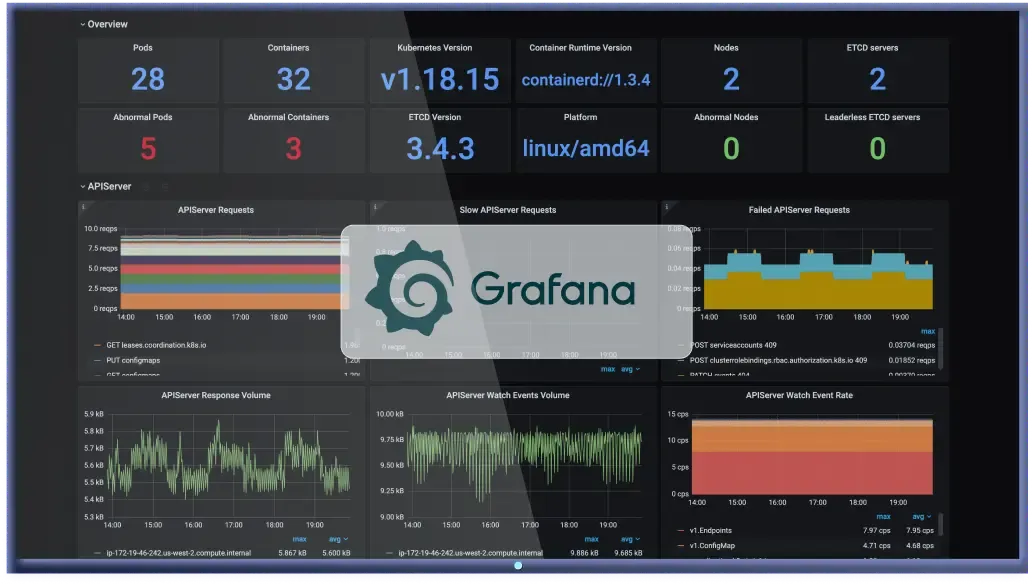Image resolution: width=1032 pixels, height=585 pixels.
Task: Toggle the v1.Endpoints legend series
Action: [710, 531]
